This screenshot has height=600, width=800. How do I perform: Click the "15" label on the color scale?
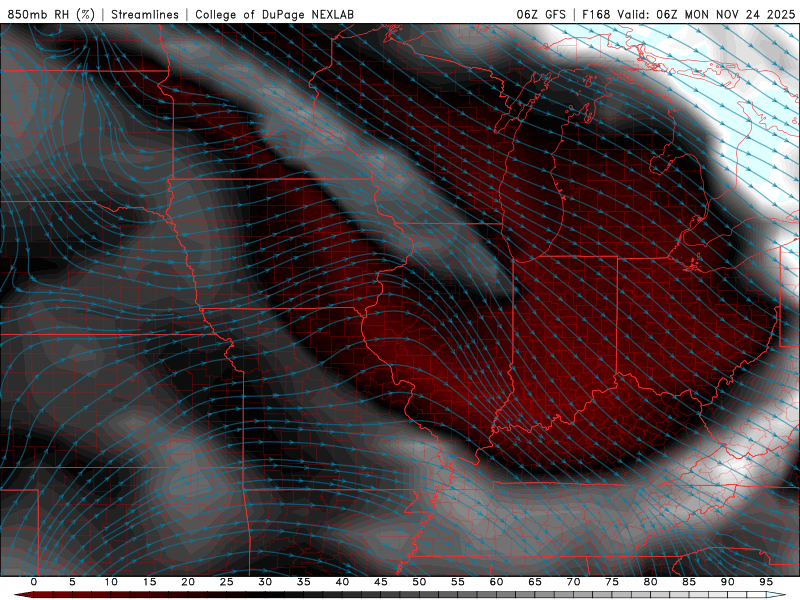point(149,582)
